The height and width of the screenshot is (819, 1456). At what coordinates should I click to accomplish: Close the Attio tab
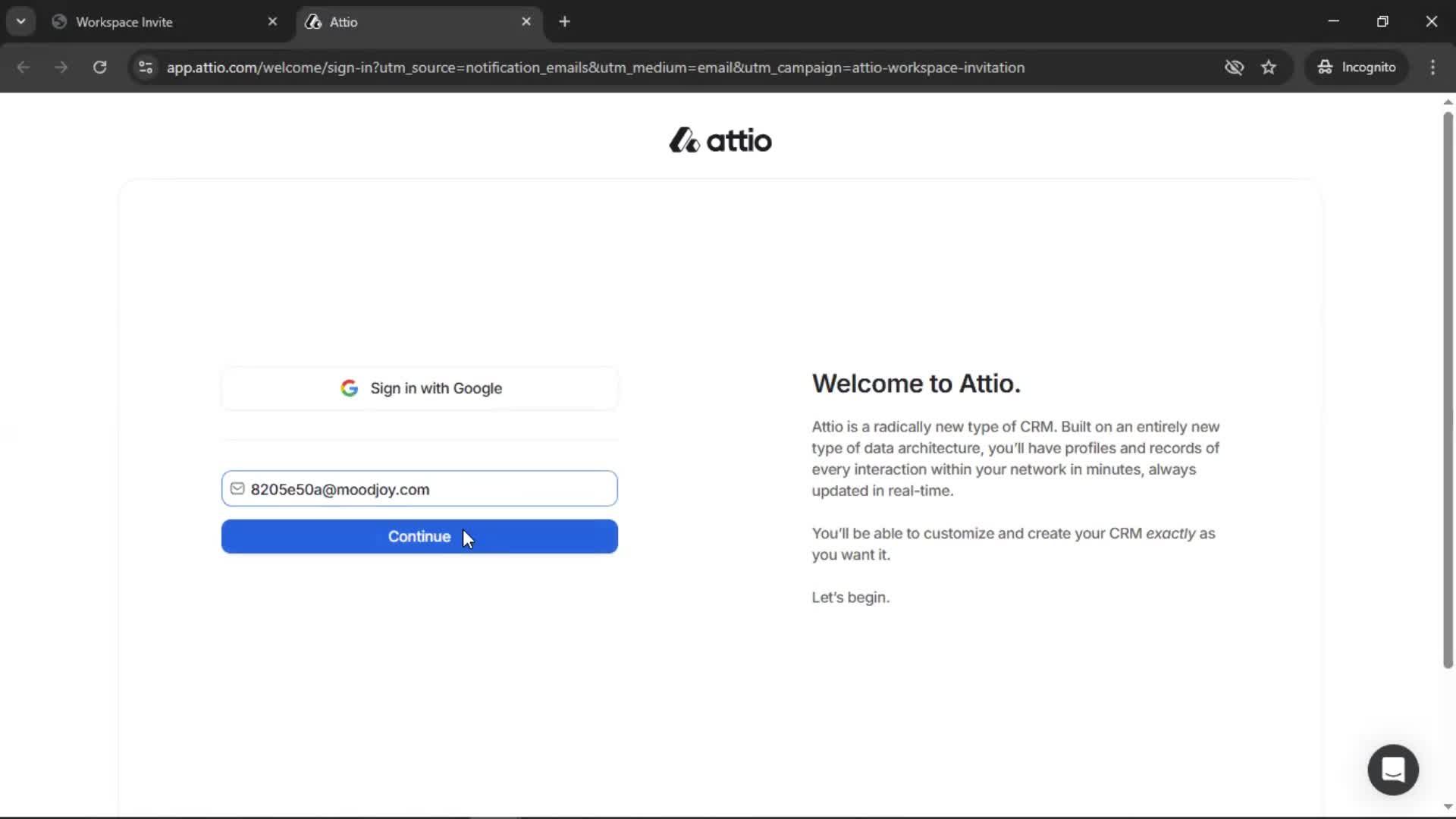tap(526, 22)
